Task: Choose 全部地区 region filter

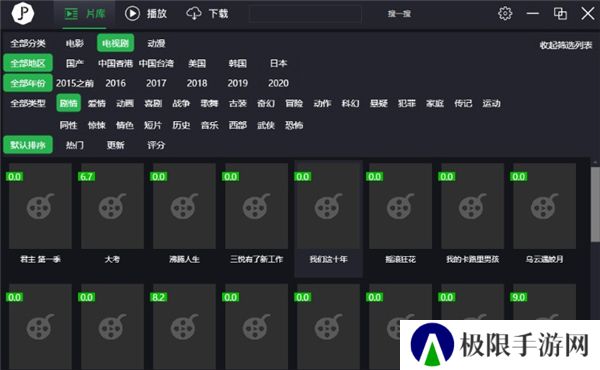Action: (28, 63)
